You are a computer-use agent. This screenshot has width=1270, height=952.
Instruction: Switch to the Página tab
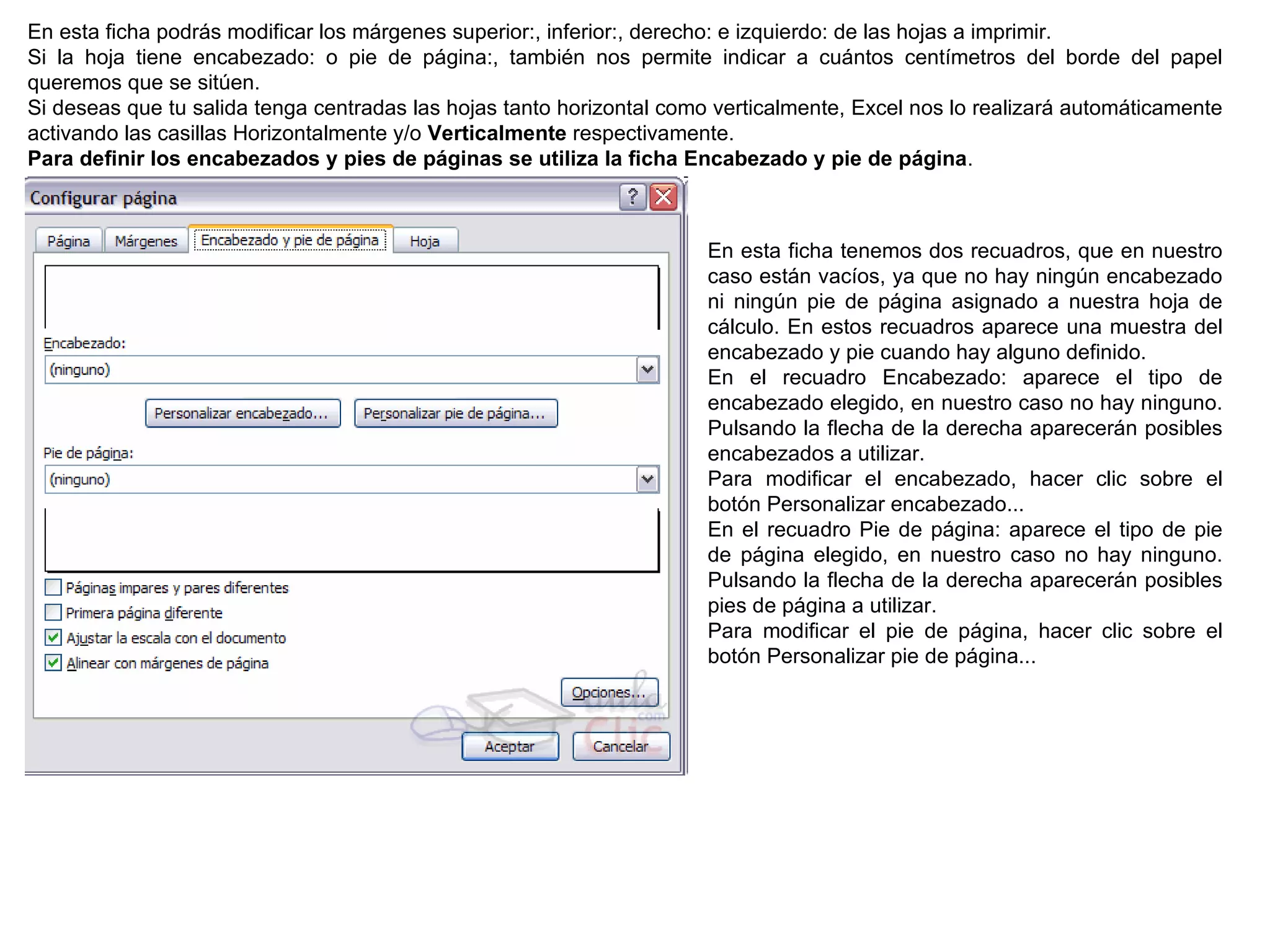(68, 241)
